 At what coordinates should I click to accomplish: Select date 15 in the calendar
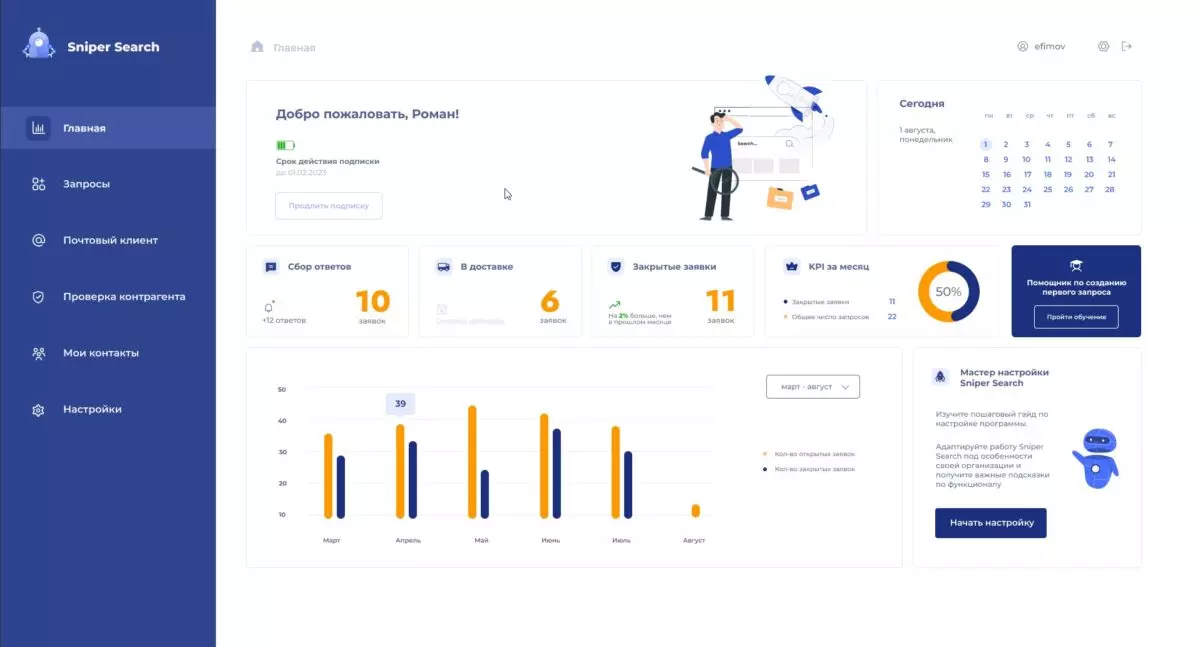[x=985, y=174]
